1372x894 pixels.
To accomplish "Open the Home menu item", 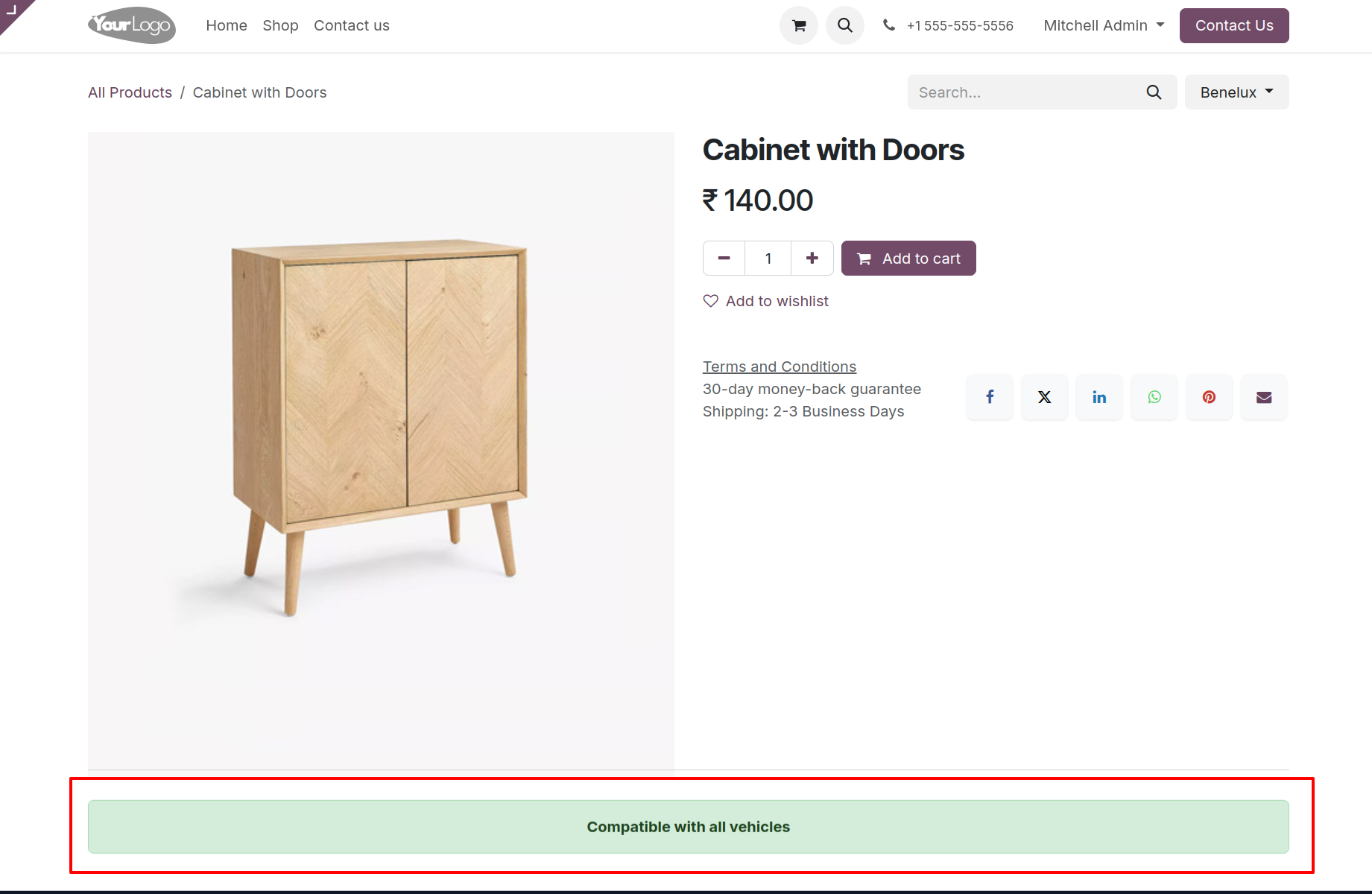I will 227,25.
